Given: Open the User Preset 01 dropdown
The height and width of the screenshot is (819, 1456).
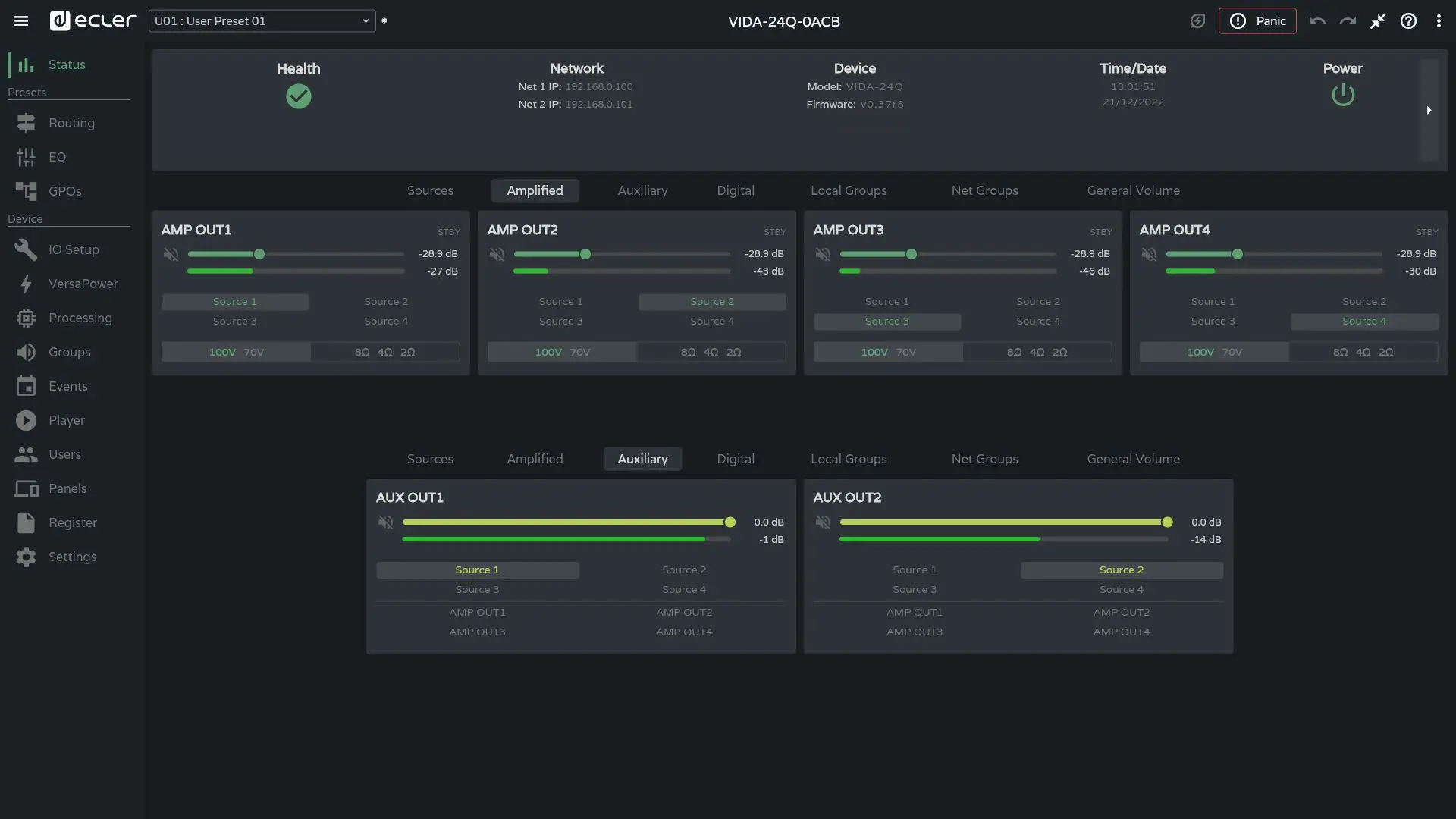Looking at the screenshot, I should click(x=262, y=21).
